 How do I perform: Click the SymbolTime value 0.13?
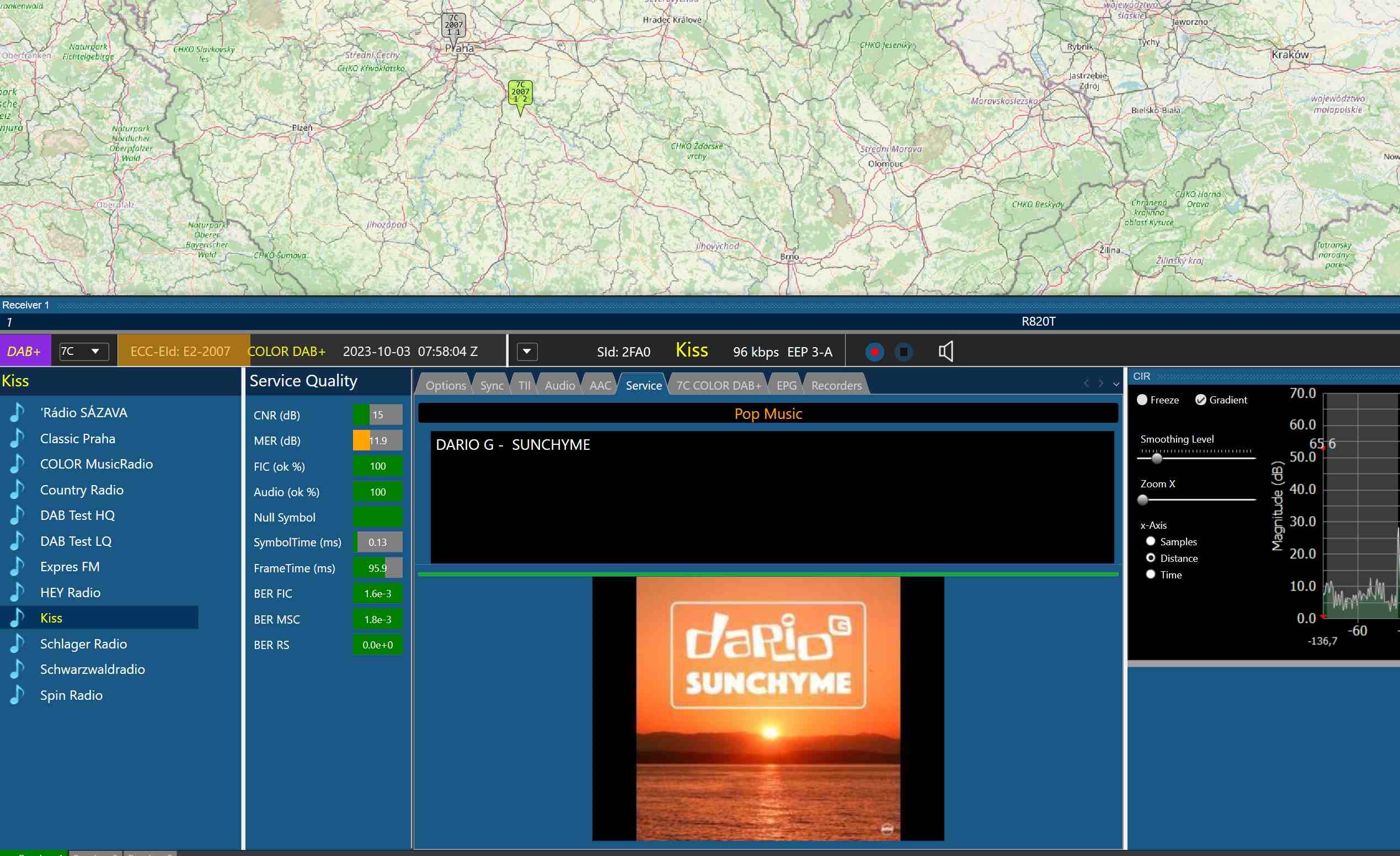(x=377, y=543)
